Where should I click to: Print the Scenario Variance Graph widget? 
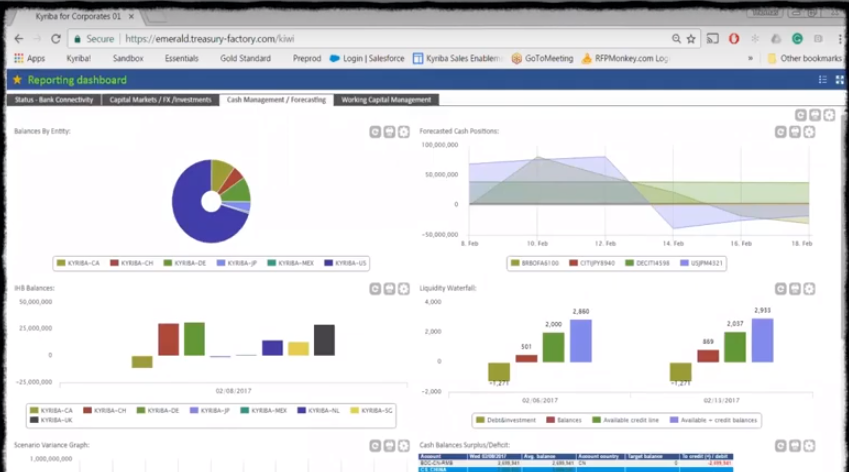[389, 445]
